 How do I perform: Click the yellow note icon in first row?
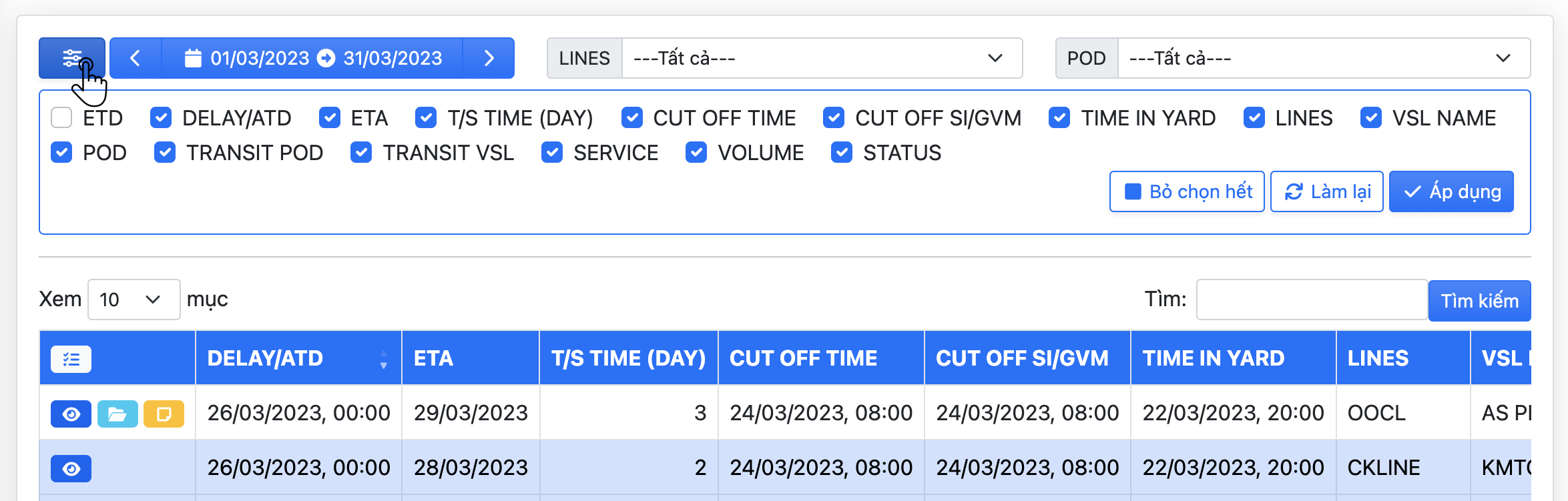click(164, 414)
